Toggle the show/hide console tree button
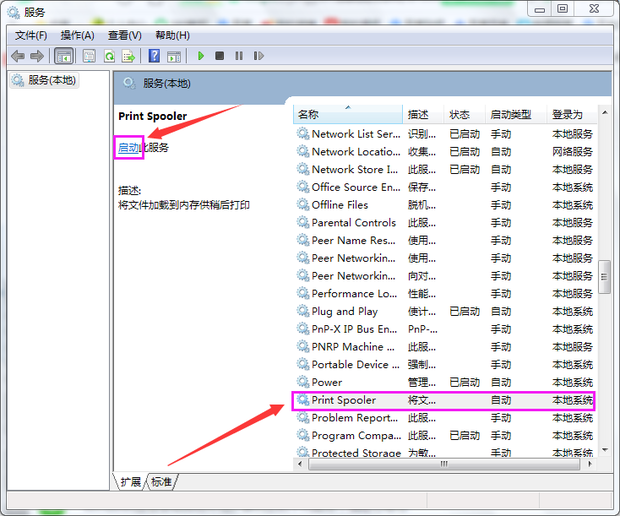The height and width of the screenshot is (516, 620). 64,56
